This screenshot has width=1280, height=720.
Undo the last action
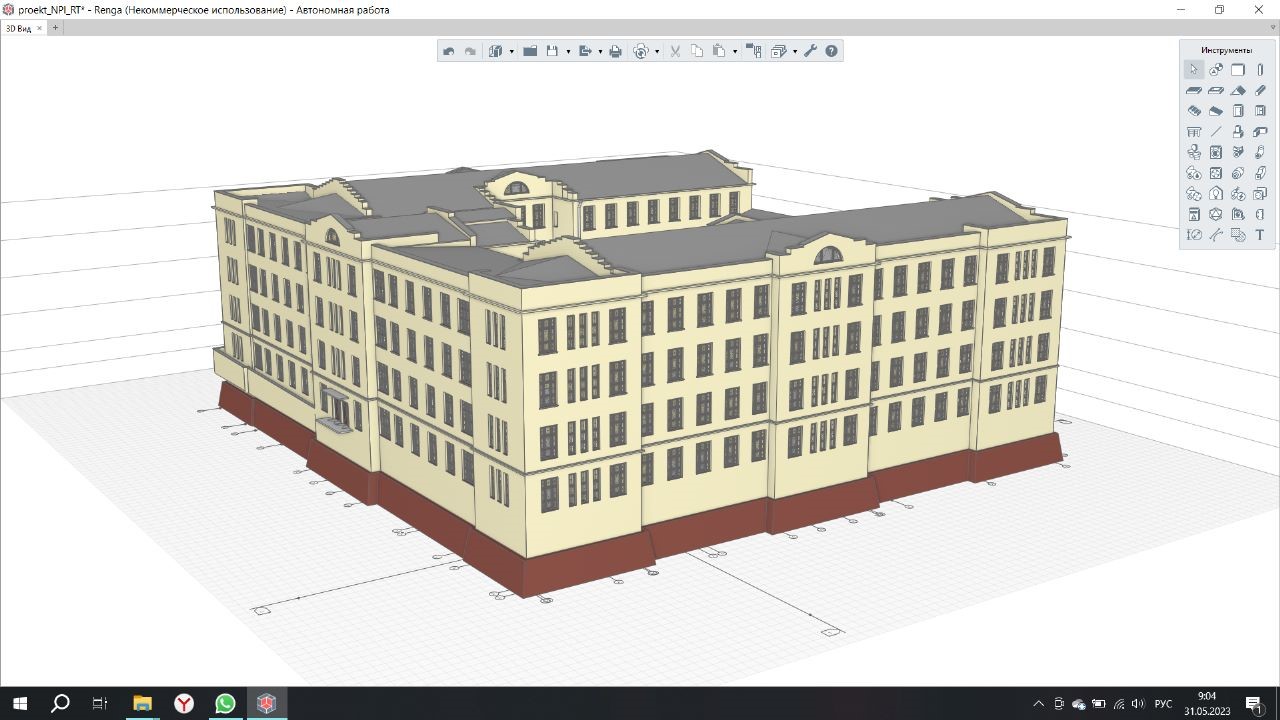pyautogui.click(x=449, y=51)
